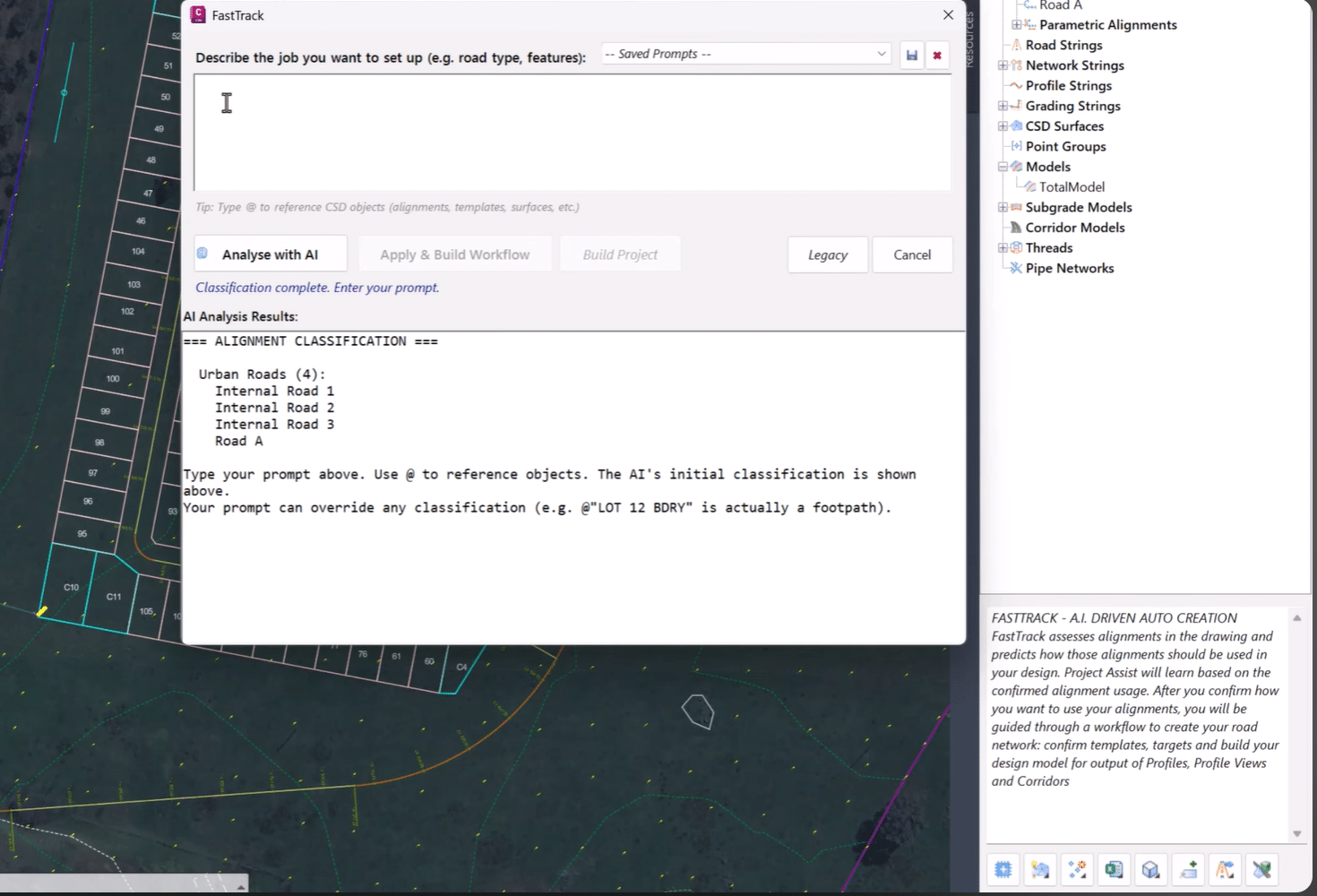Click the road string export icon
1317x896 pixels.
1226,869
